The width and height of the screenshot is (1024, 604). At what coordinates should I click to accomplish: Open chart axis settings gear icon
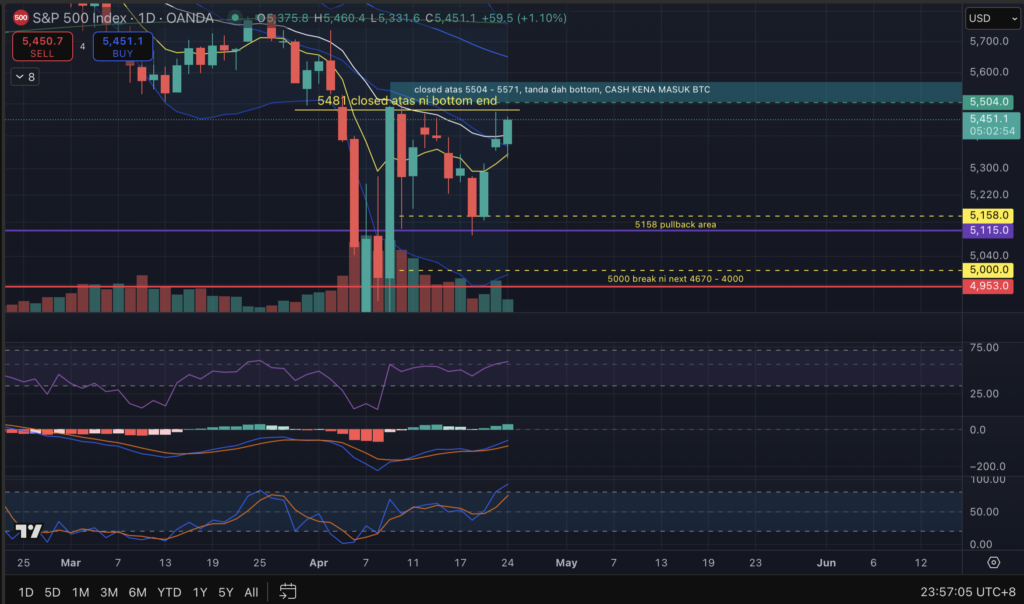pyautogui.click(x=993, y=562)
